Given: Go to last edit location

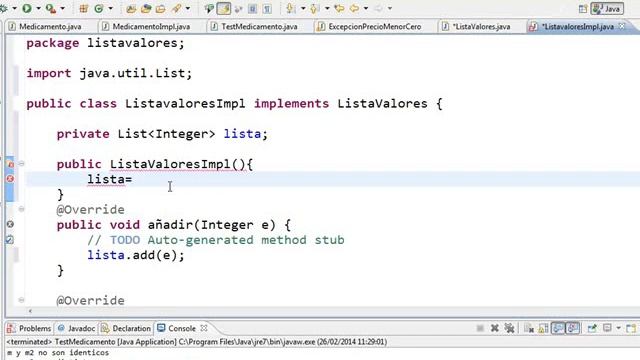Looking at the screenshot, I should [339, 8].
